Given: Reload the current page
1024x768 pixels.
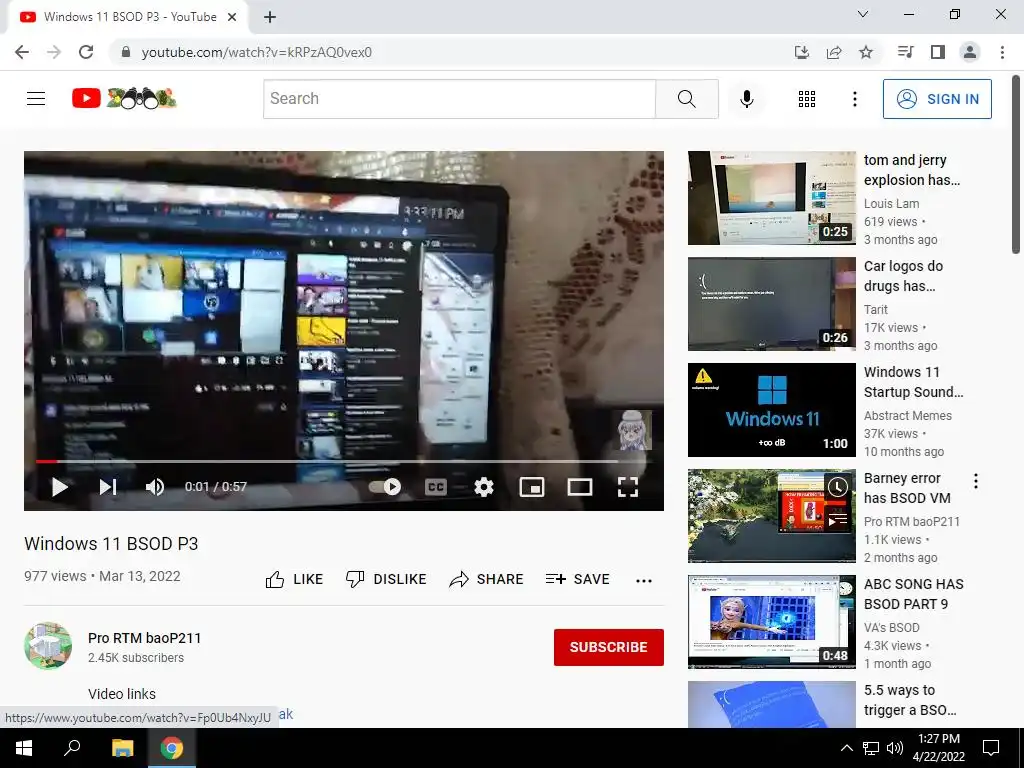Looking at the screenshot, I should (86, 52).
